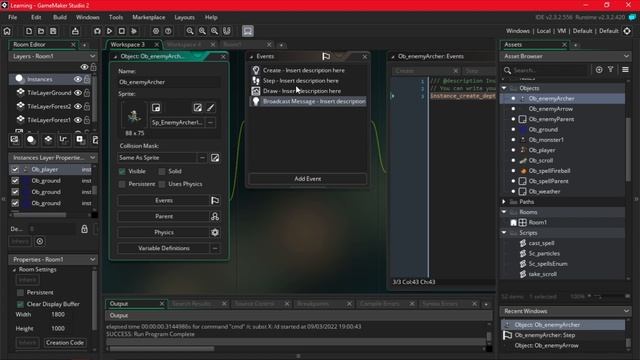Toggle visibility of the TileLayerGround layer
Image resolution: width=640 pixels, height=360 pixels.
tap(78, 93)
